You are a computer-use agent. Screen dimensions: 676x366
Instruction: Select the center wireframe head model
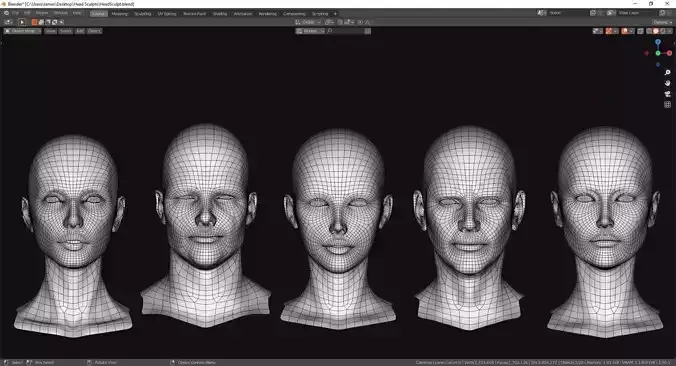338,228
